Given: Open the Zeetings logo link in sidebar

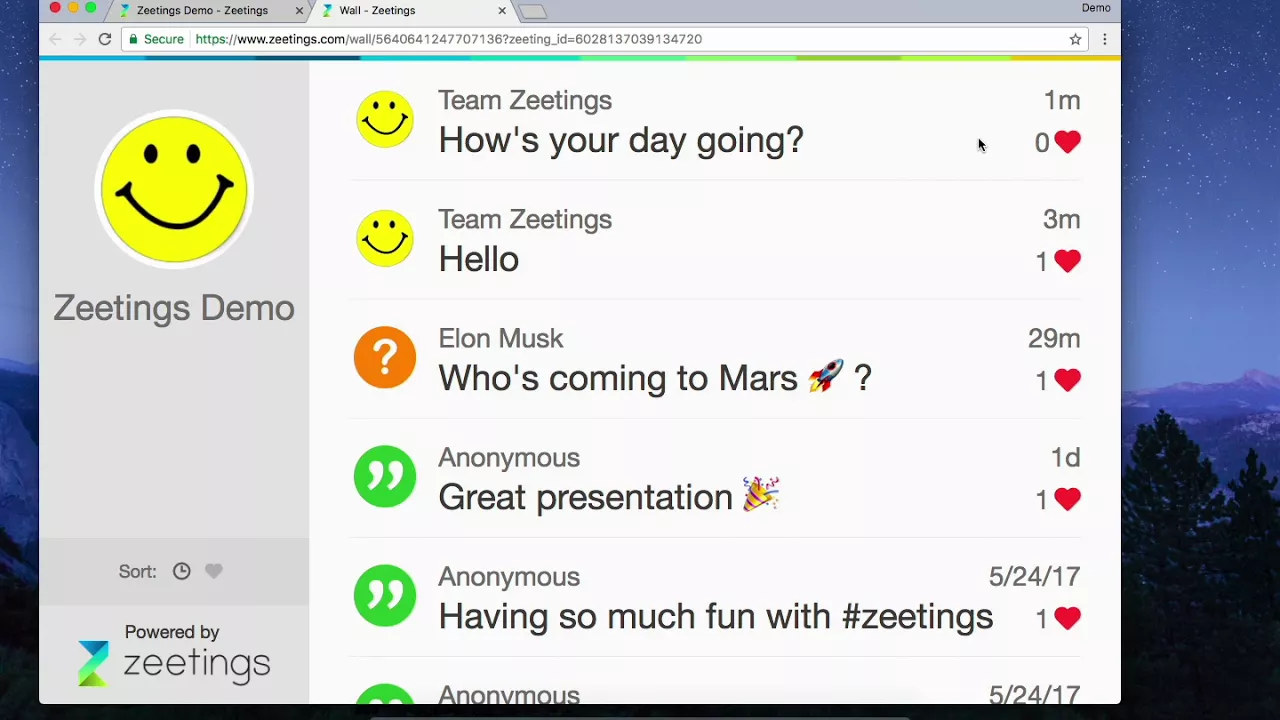Looking at the screenshot, I should click(174, 664).
